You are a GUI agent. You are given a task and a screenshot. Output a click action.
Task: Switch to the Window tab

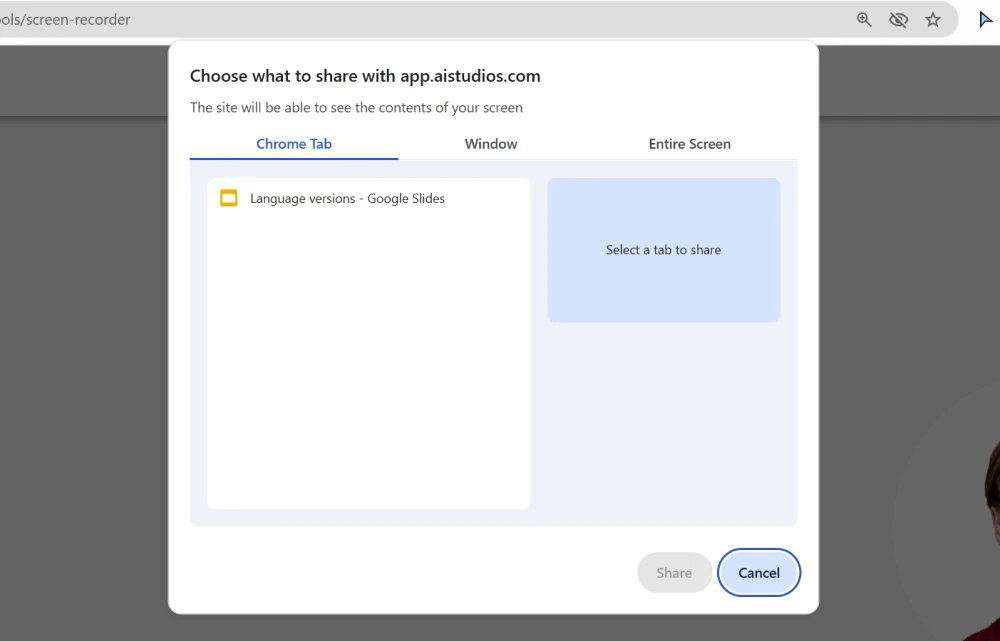tap(491, 144)
